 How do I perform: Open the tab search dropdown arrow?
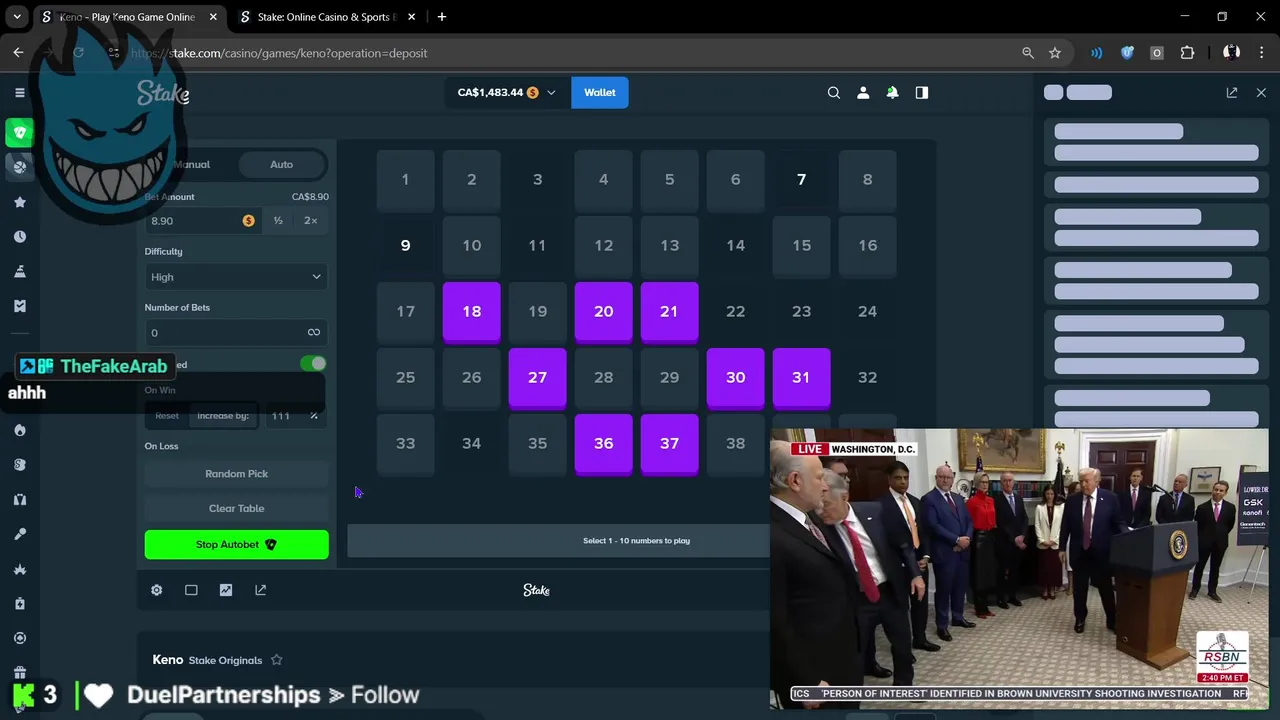[17, 17]
